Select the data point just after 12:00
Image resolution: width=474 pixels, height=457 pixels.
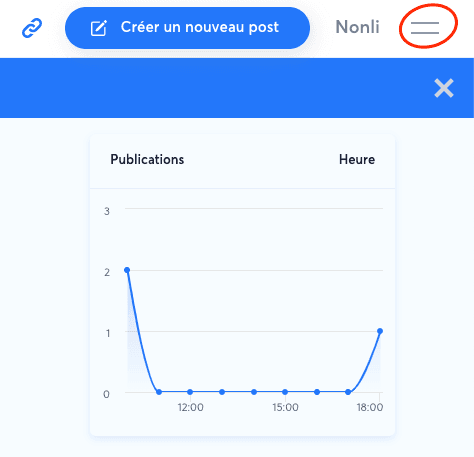point(222,392)
